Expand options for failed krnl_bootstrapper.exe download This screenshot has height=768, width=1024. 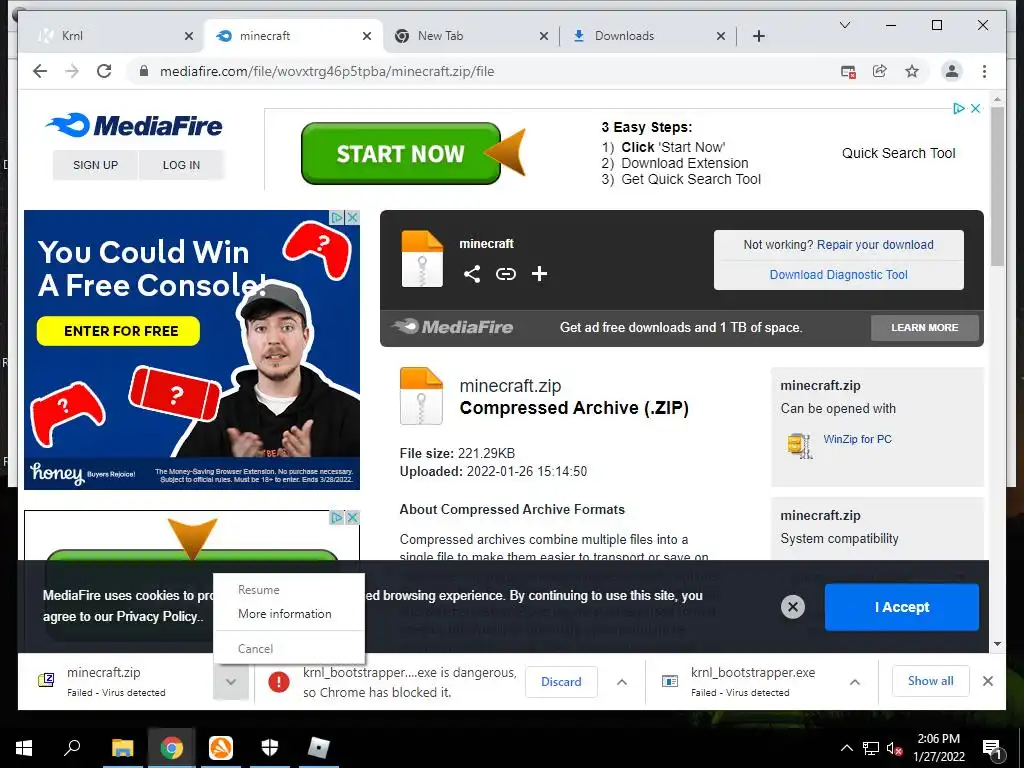(854, 682)
